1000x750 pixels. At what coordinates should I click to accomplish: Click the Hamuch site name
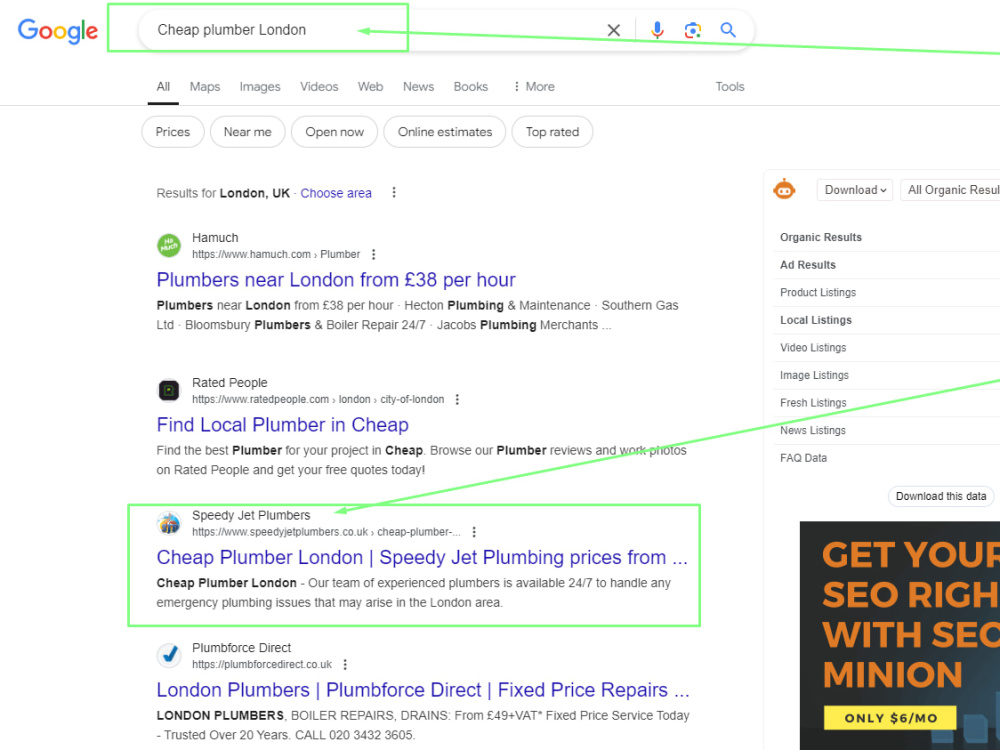(x=215, y=238)
